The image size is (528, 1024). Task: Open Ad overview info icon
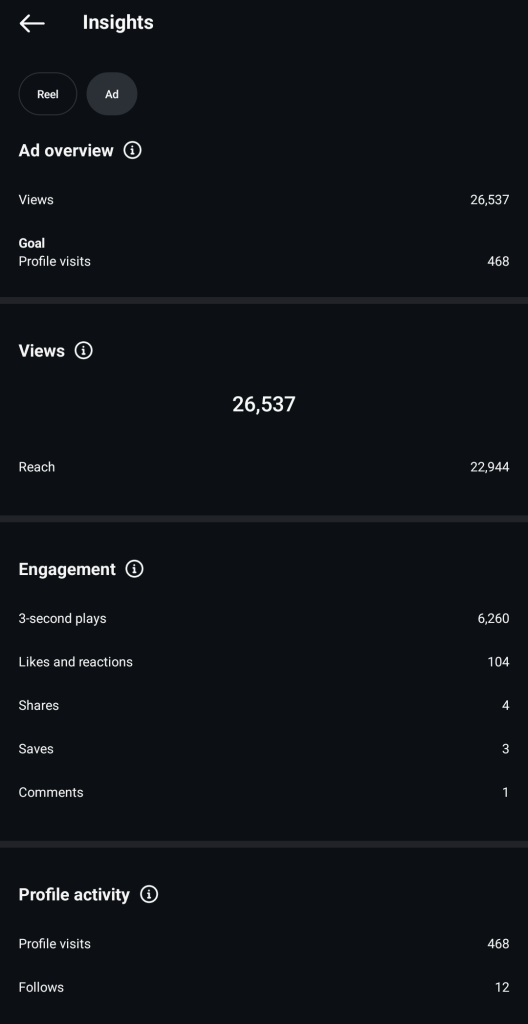pyautogui.click(x=133, y=150)
